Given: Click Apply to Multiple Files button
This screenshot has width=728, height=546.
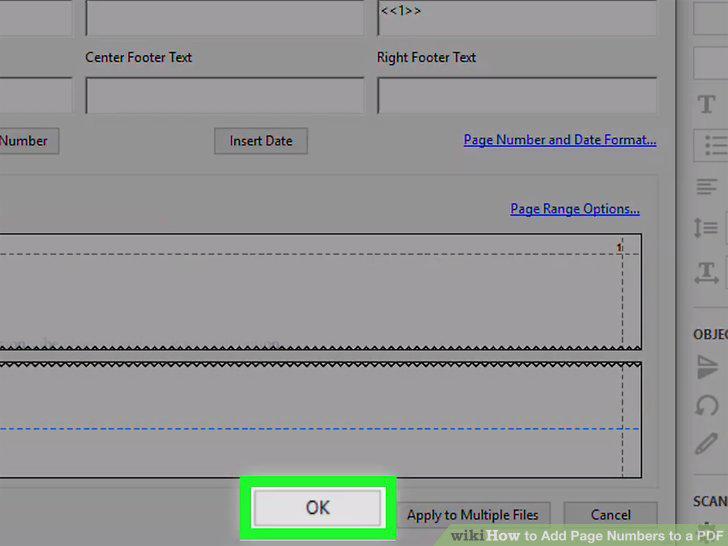Looking at the screenshot, I should coord(473,515).
